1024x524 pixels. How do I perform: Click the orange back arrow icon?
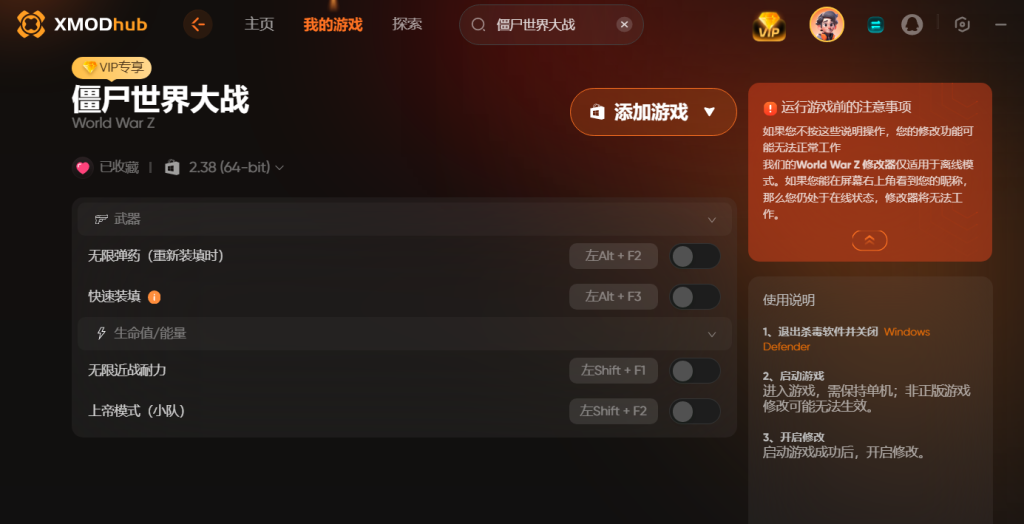coord(198,25)
